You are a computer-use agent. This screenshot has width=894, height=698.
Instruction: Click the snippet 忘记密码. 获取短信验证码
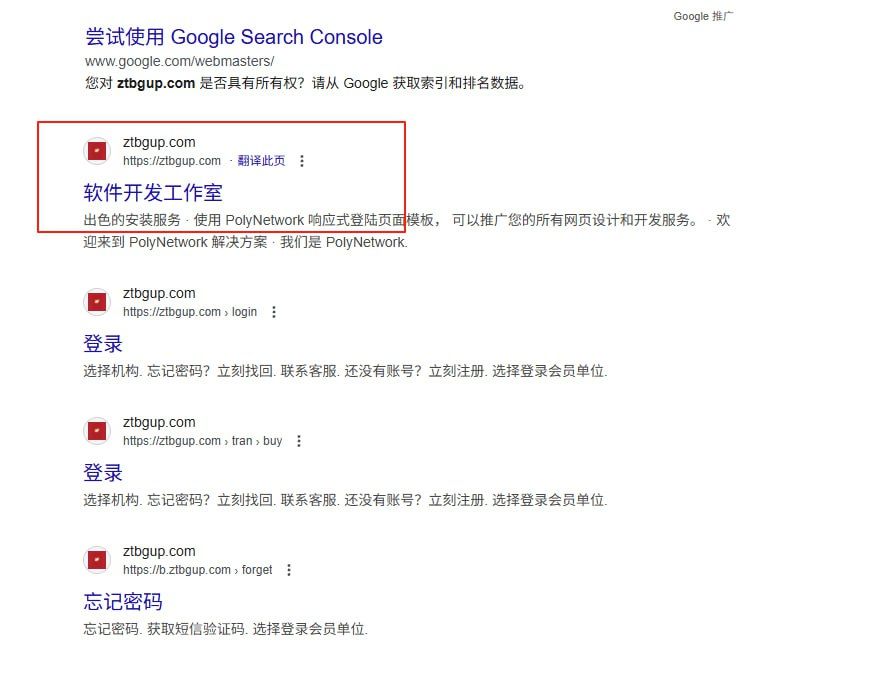pos(226,629)
